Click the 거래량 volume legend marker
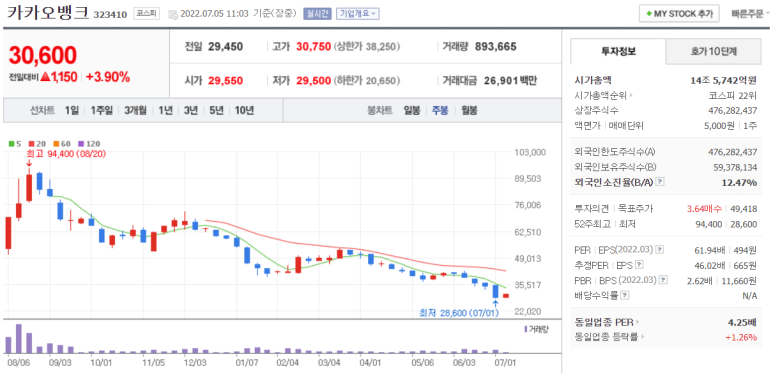This screenshot has width=773, height=373. click(536, 329)
